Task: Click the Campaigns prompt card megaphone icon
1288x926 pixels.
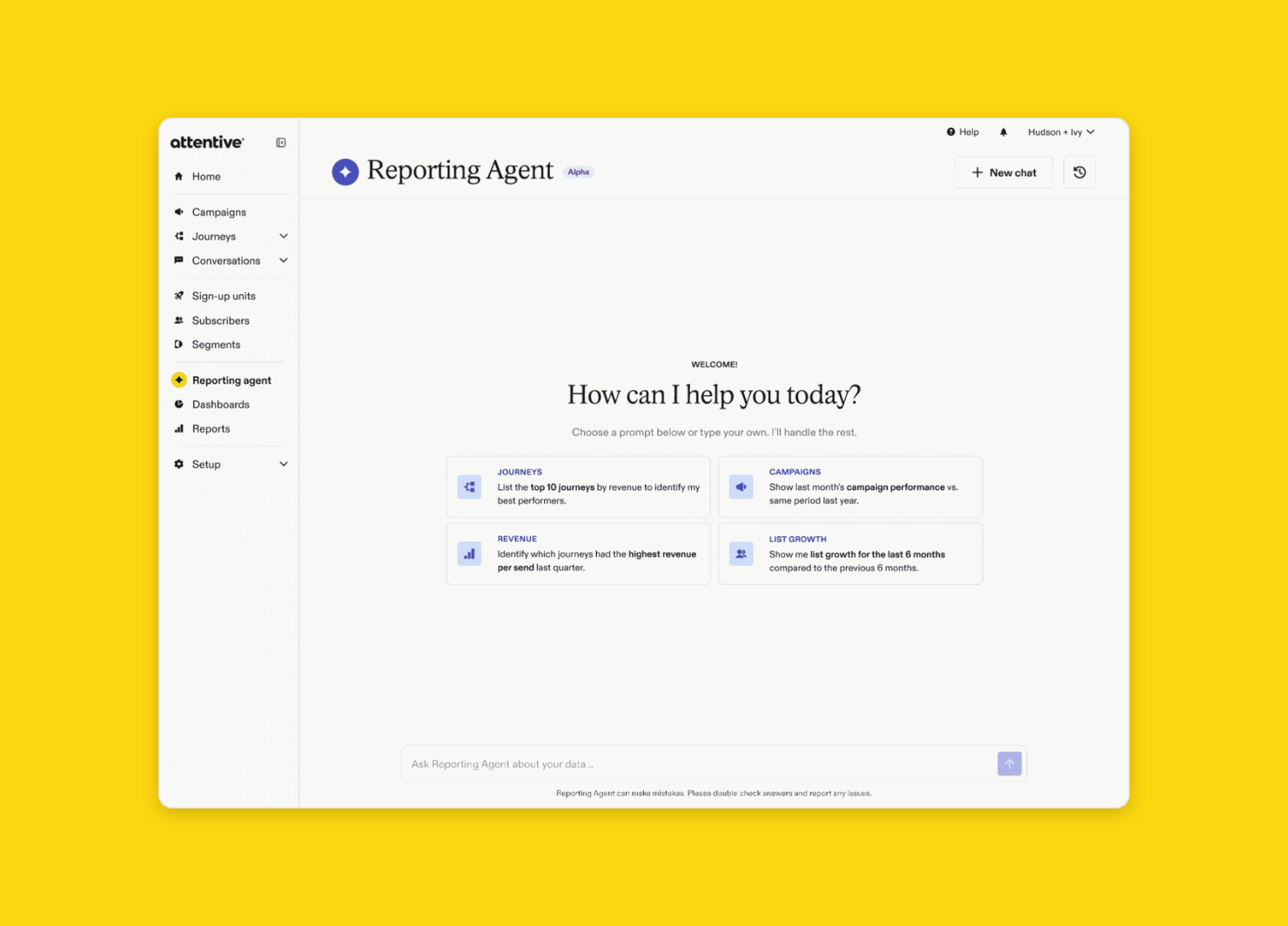Action: 741,486
